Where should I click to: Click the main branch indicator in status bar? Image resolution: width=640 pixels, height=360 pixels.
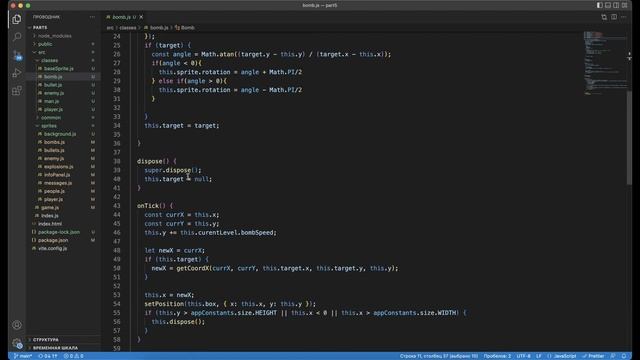23,356
